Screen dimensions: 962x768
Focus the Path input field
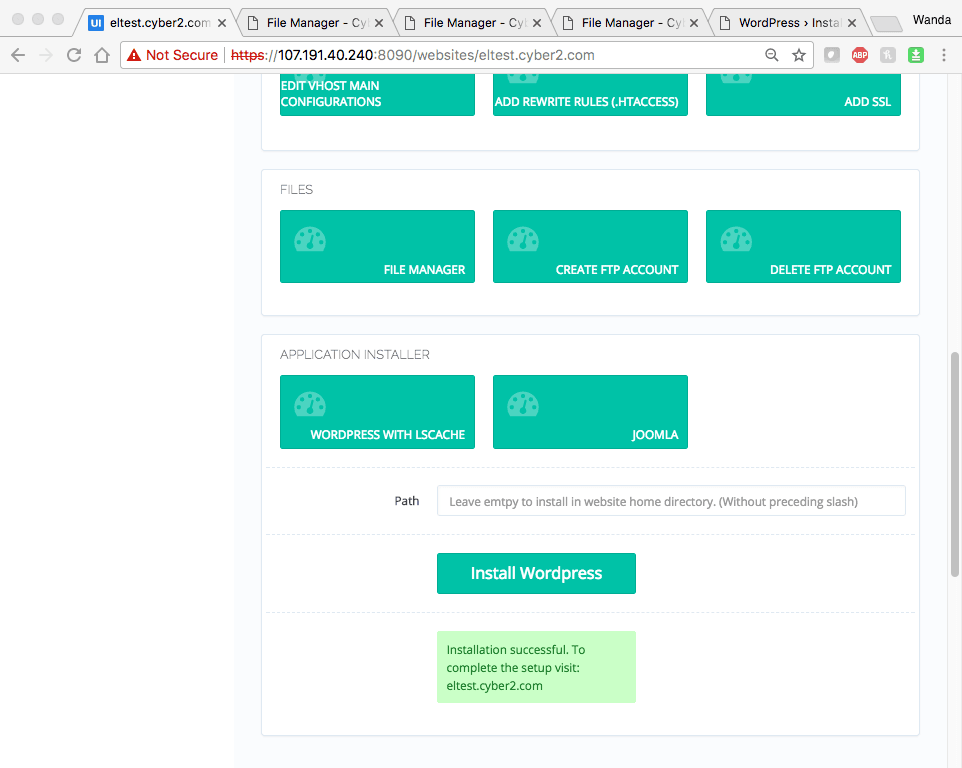[671, 501]
